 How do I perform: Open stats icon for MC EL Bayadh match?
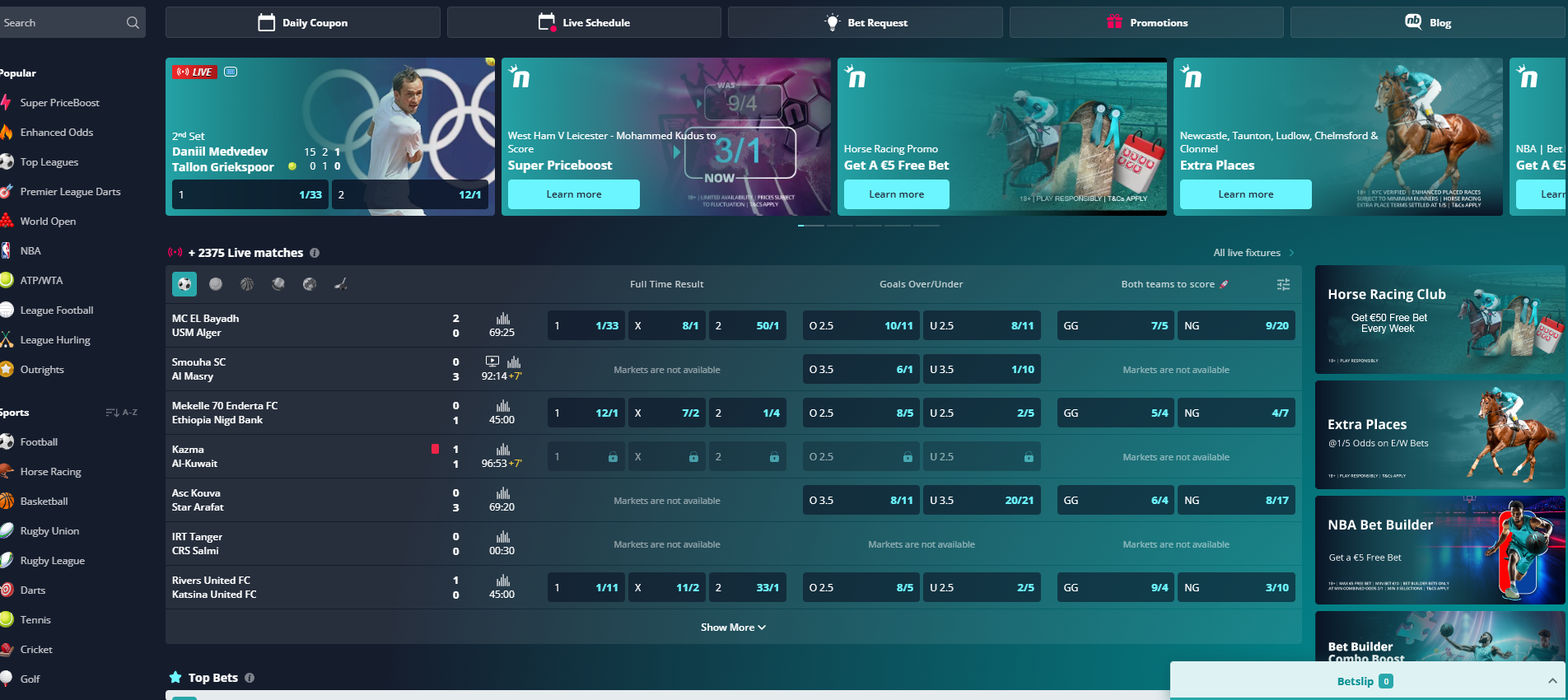pyautogui.click(x=502, y=319)
